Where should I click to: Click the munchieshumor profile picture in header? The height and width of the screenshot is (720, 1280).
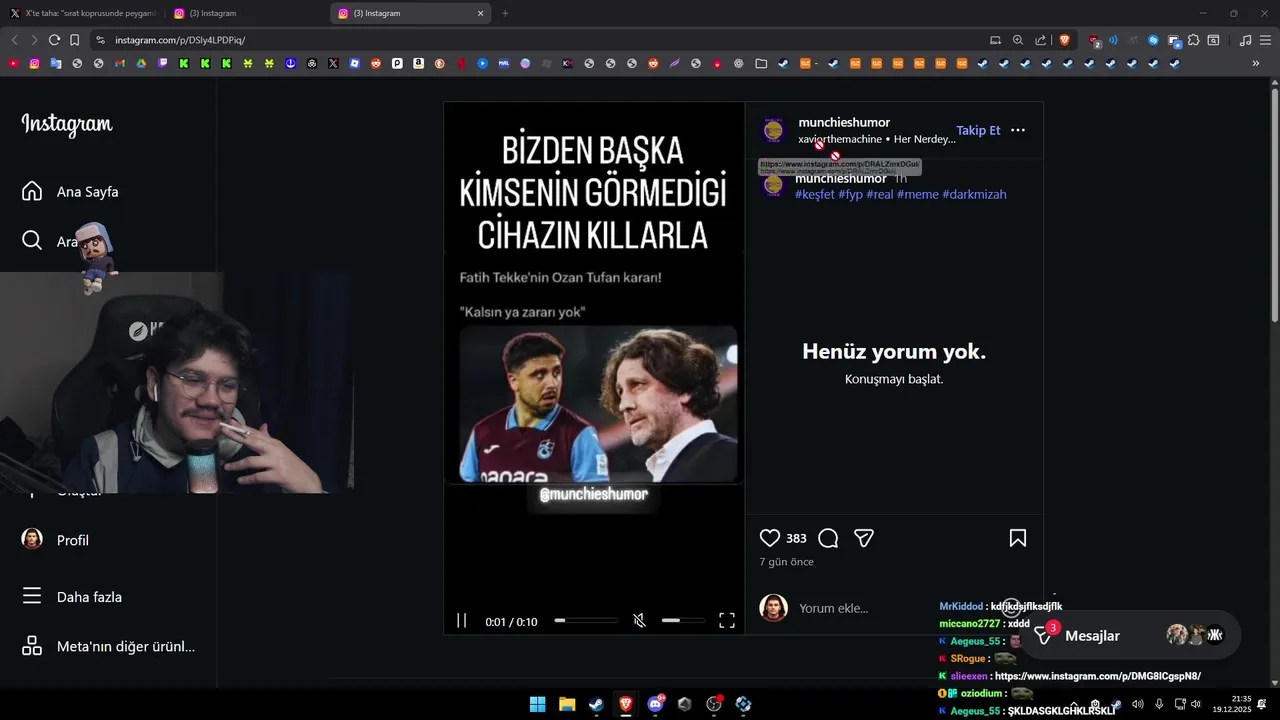point(773,130)
